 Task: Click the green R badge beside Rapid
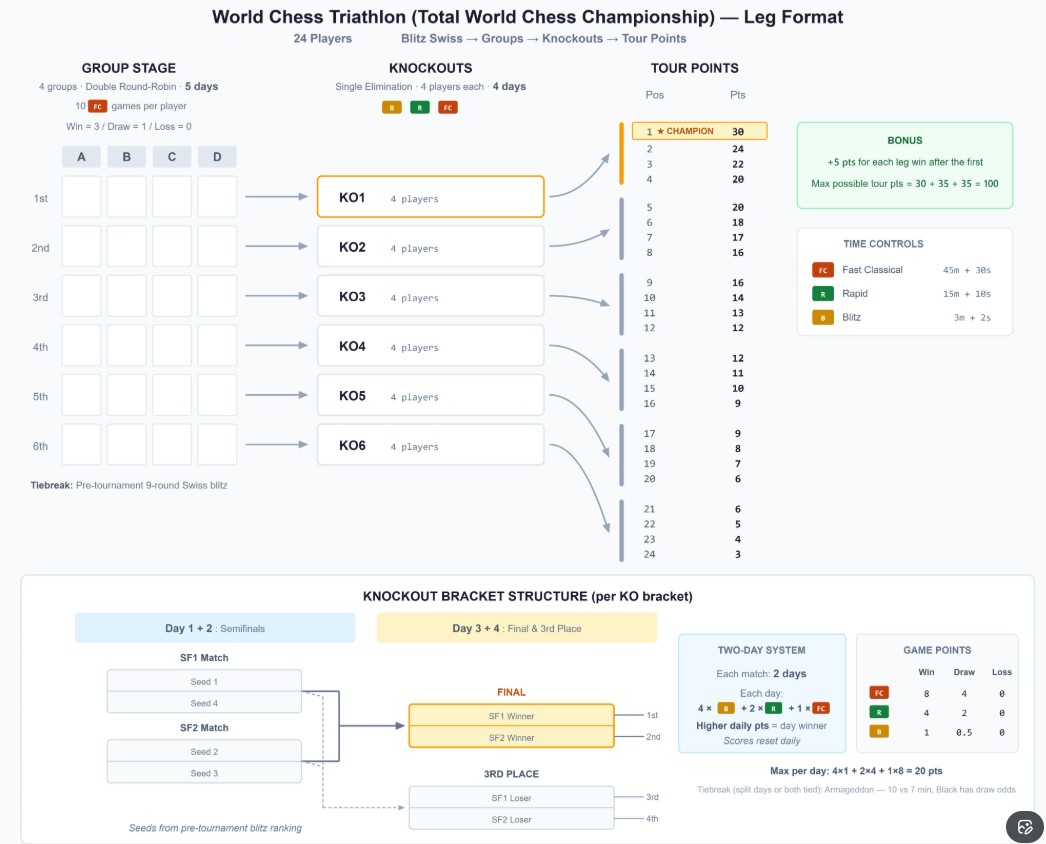coord(822,294)
